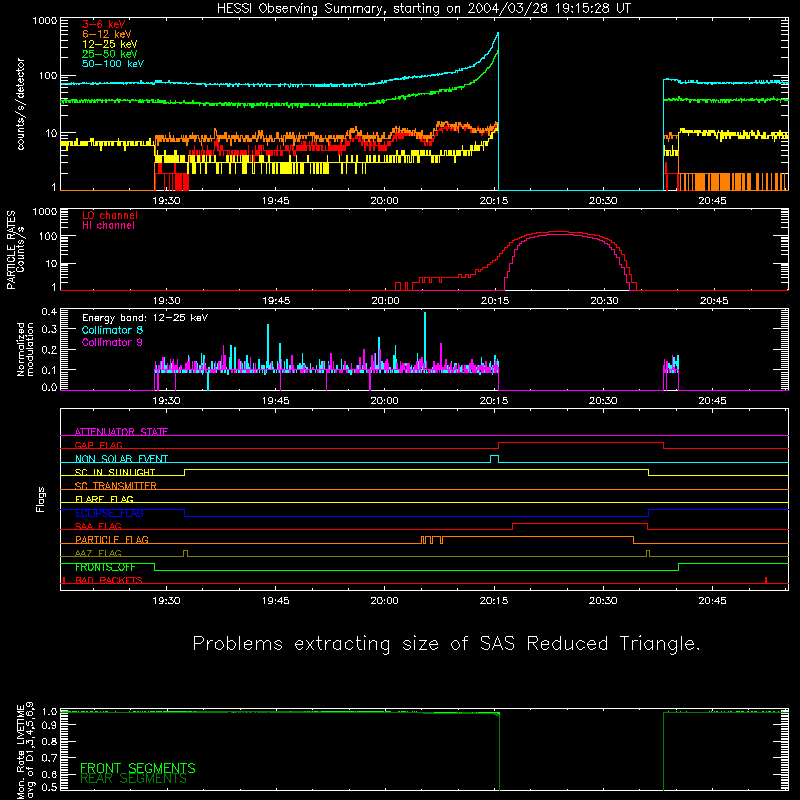Image resolution: width=800 pixels, height=800 pixels.
Task: Click the 20:00 tick label under modulation plot
Action: (385, 401)
